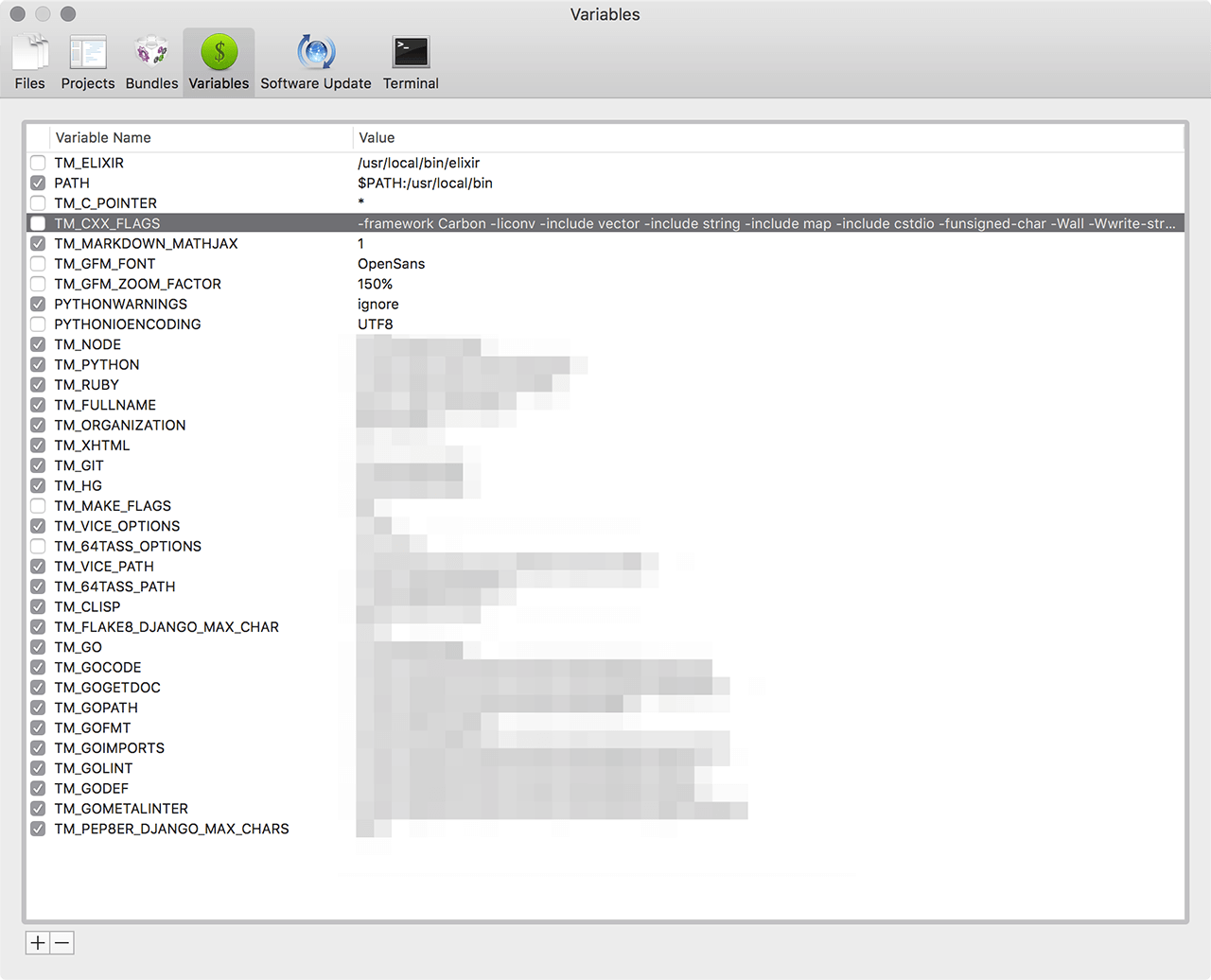The width and height of the screenshot is (1211, 980).
Task: Select the TM_RUBY variable name
Action: [x=86, y=385]
